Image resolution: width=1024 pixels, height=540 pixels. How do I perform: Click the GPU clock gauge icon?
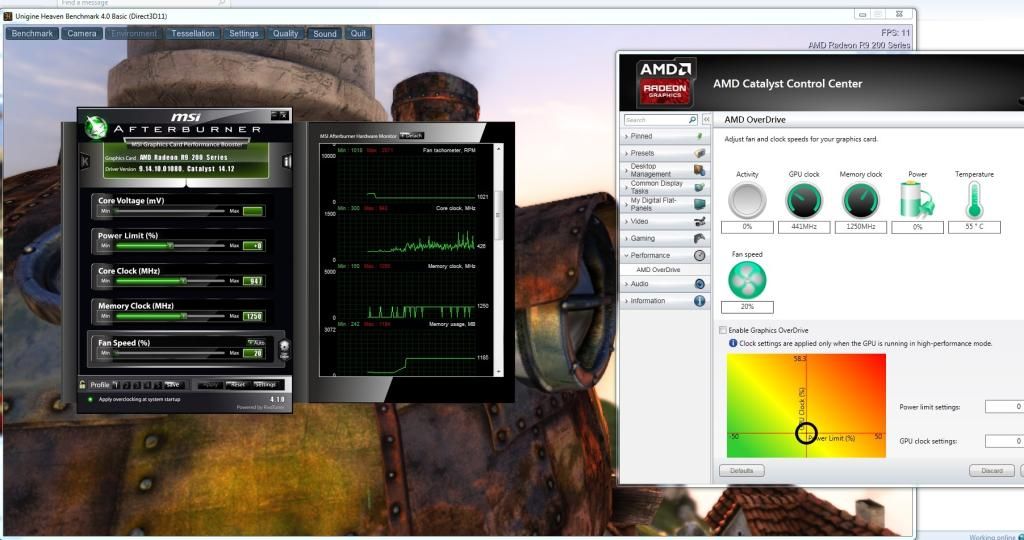(804, 200)
